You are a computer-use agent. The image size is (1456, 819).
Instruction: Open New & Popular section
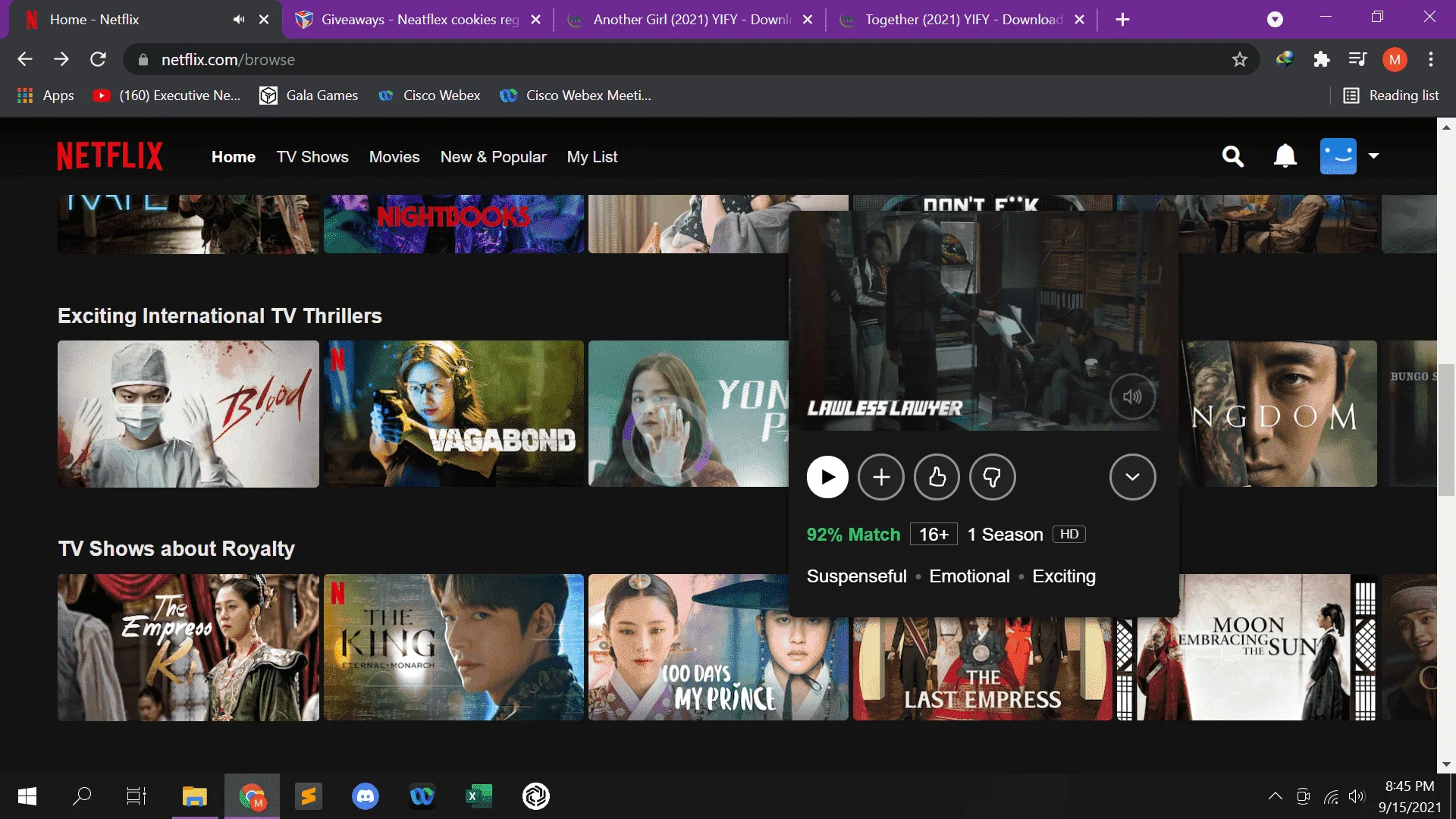[x=494, y=157]
